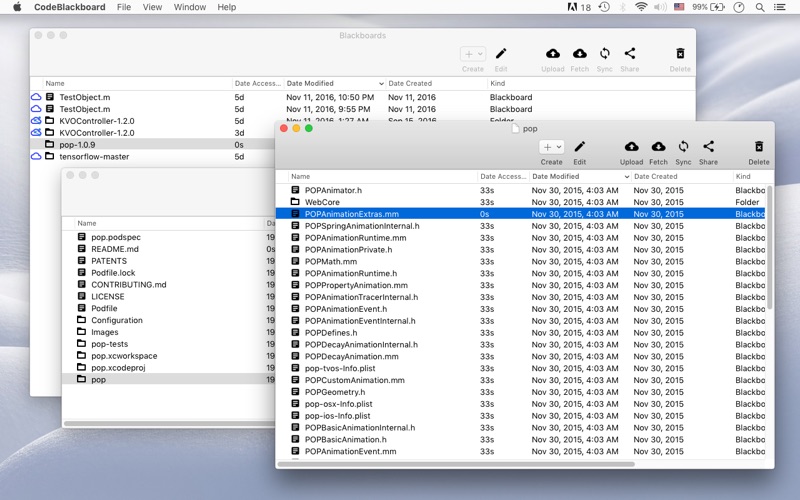Open the Window menu
Viewport: 800px width, 500px height.
coord(190,7)
